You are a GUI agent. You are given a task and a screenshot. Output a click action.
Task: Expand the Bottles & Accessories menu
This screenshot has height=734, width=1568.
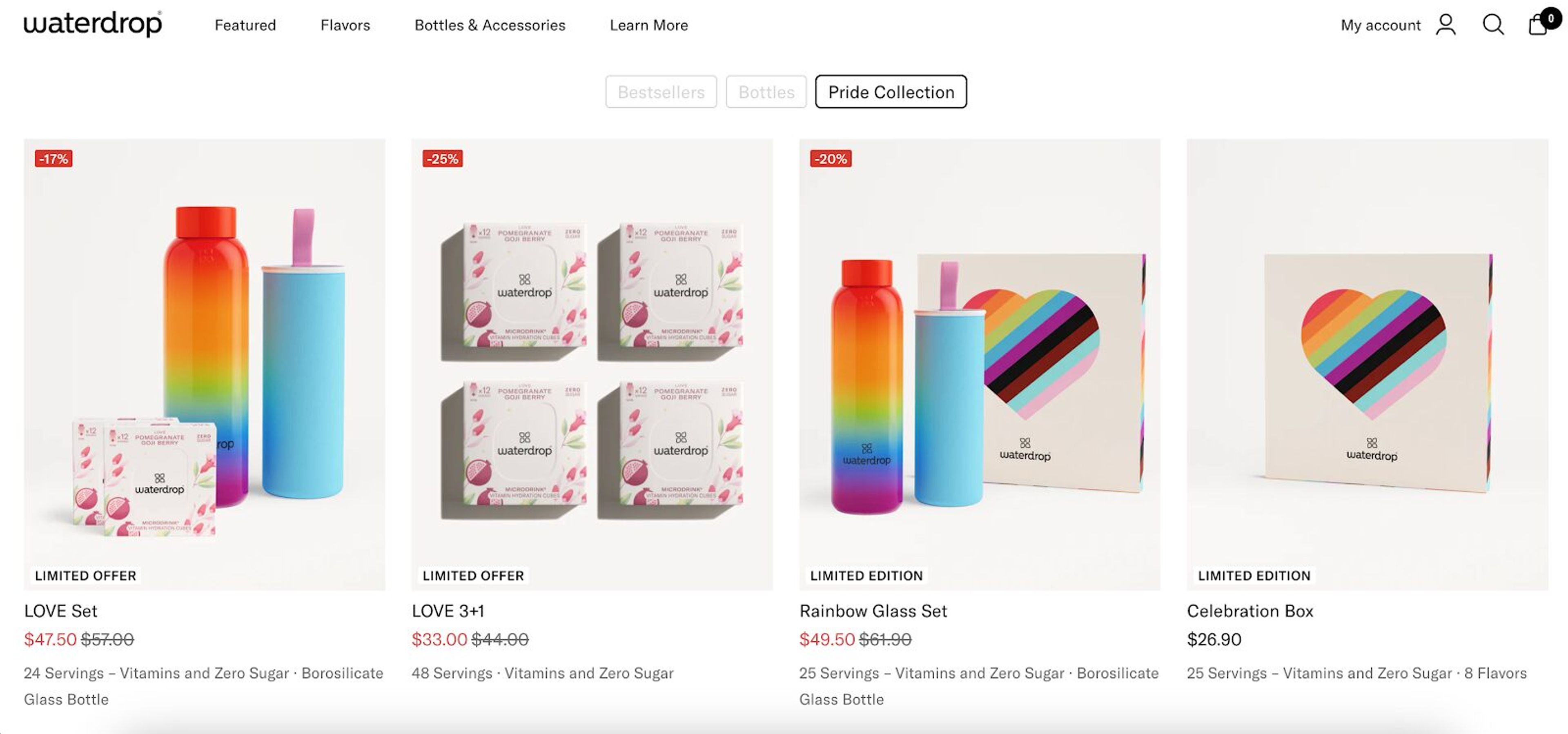490,25
